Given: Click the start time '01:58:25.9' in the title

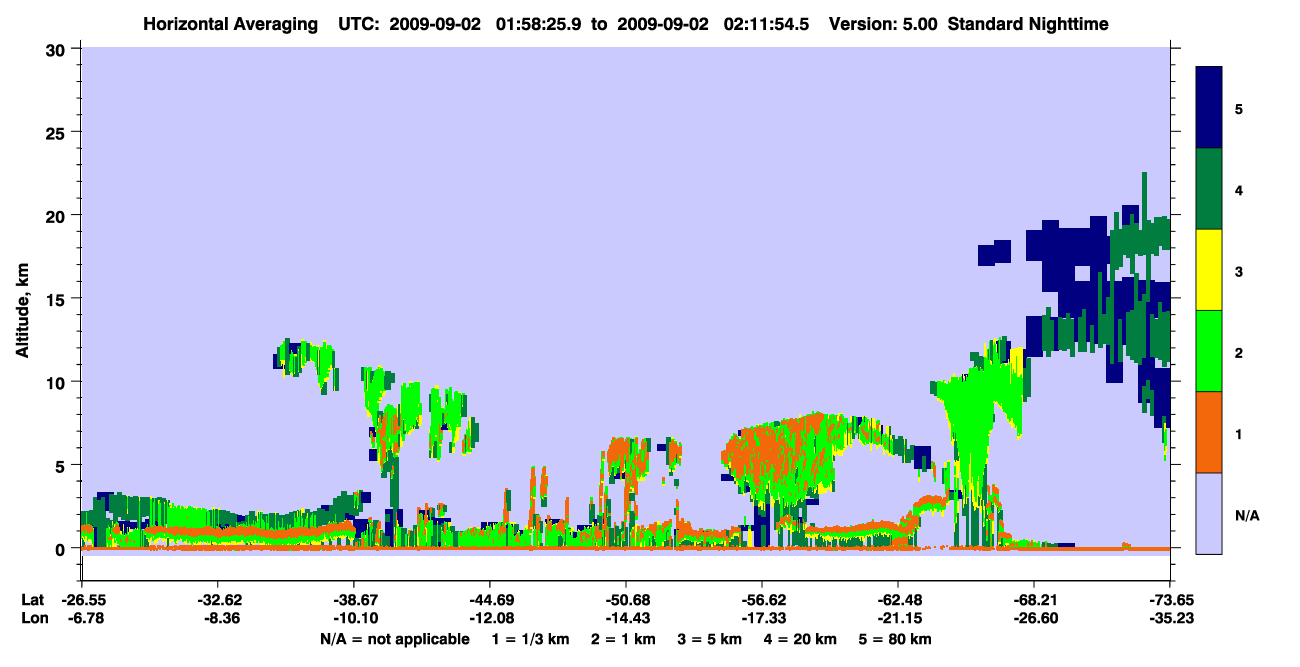Looking at the screenshot, I should 533,23.
